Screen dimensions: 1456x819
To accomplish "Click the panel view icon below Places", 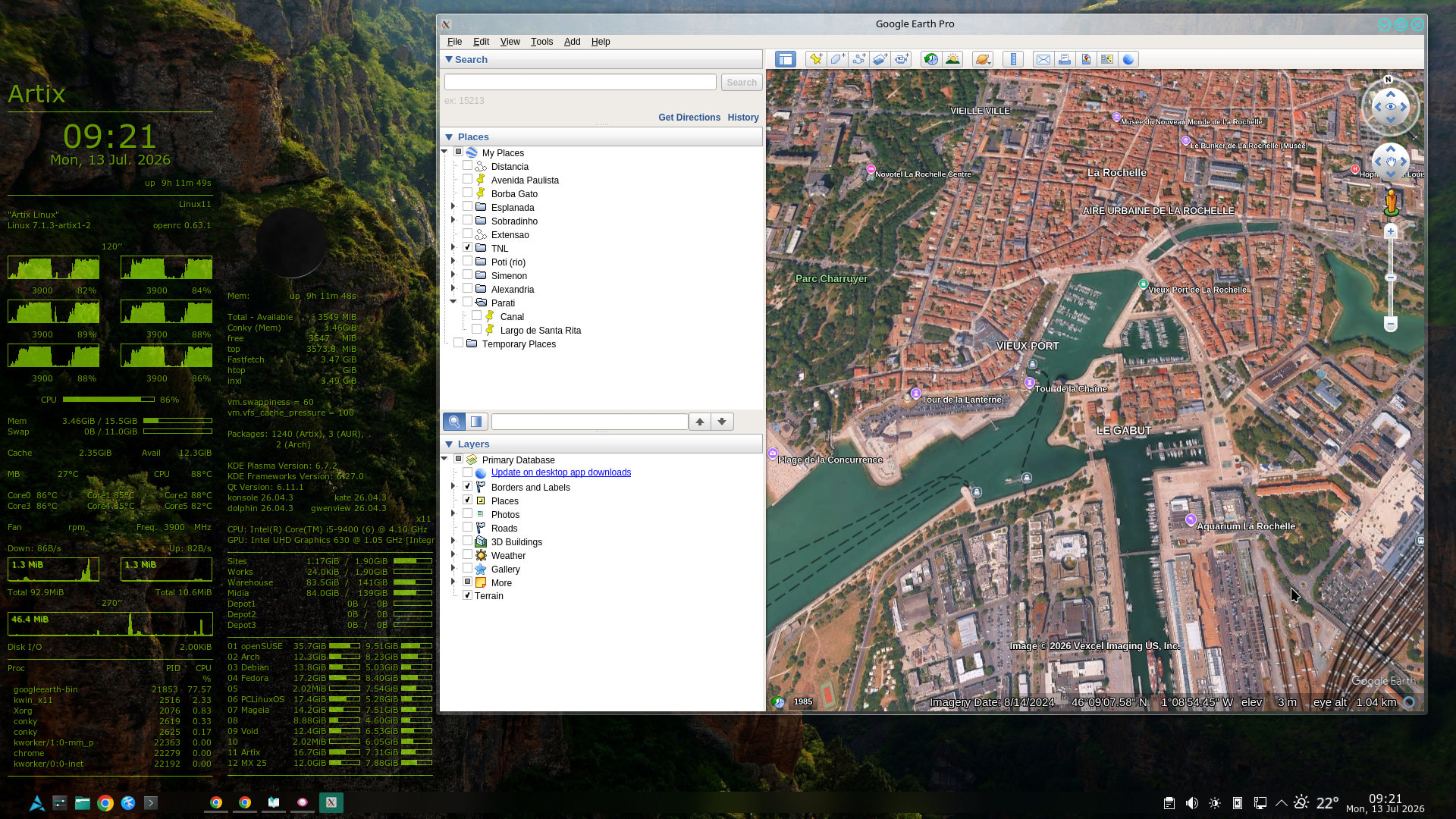I will (476, 422).
